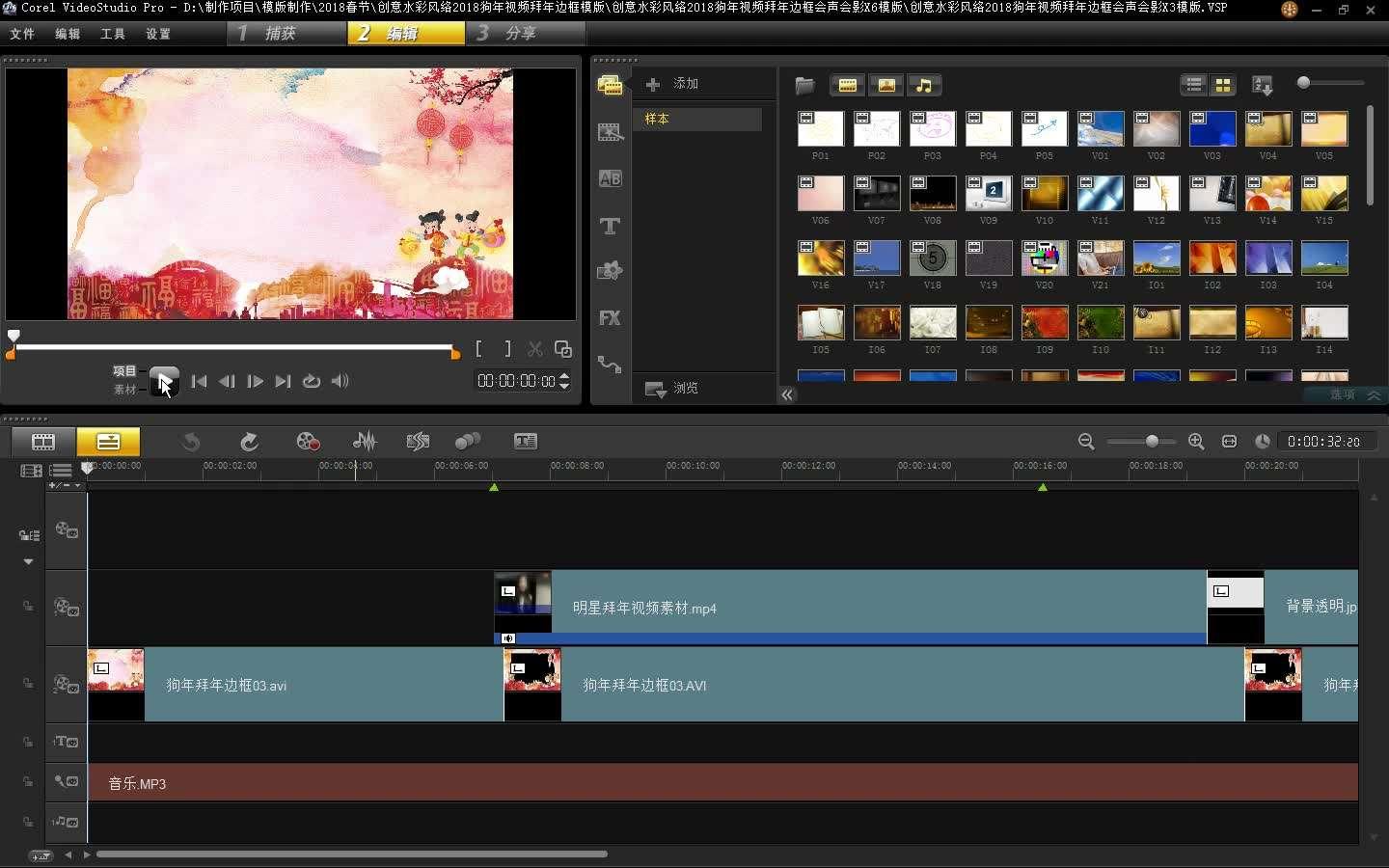
Task: Open the Transition library (AB icon)
Action: [x=610, y=178]
